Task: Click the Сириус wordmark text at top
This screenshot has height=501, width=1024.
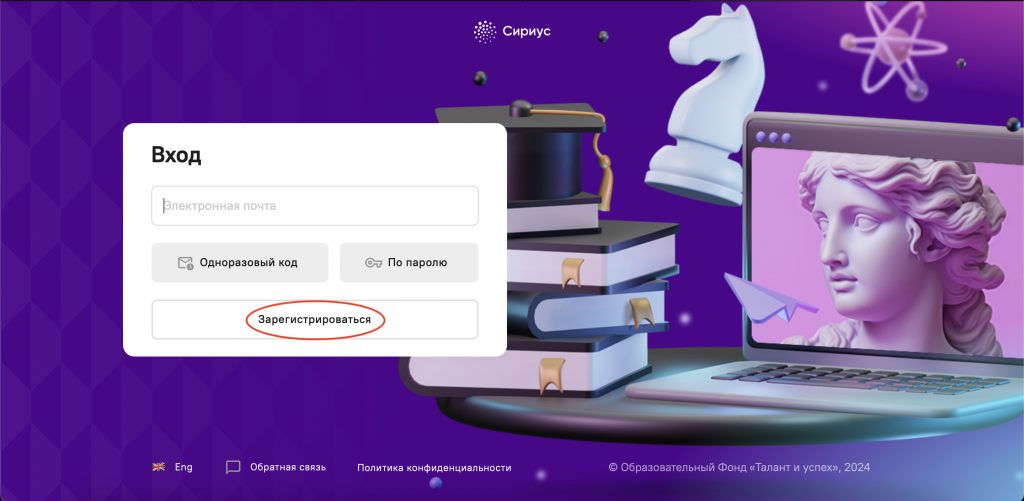Action: point(526,31)
